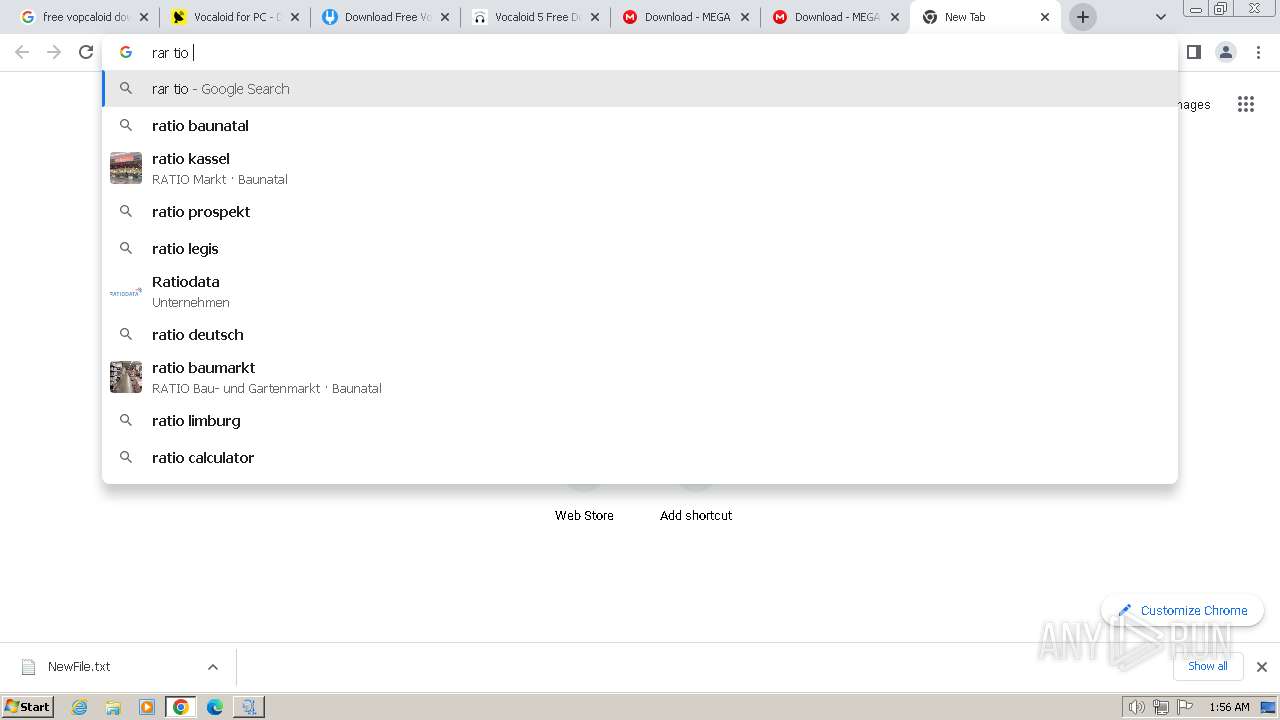Choose the 'ratio baunatal' suggestion
Image resolution: width=1280 pixels, height=720 pixels.
tap(640, 126)
